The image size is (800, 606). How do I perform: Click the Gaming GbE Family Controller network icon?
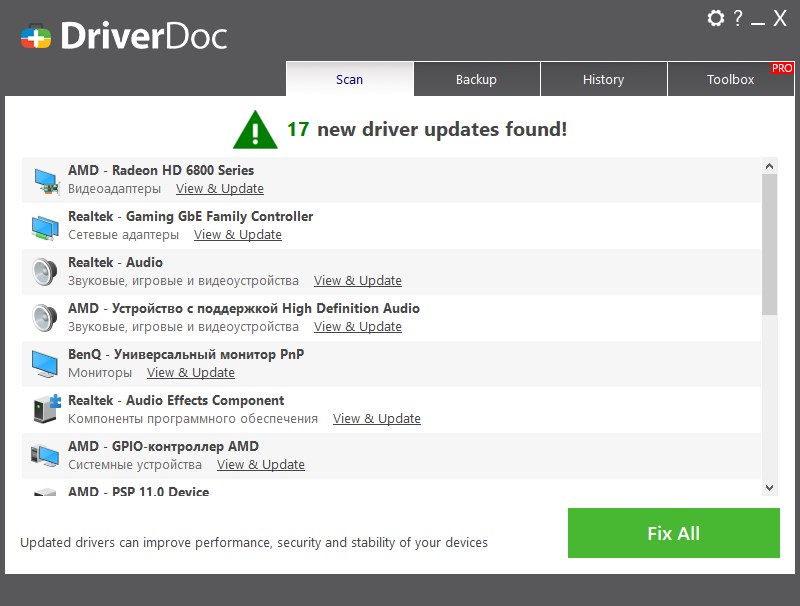44,224
